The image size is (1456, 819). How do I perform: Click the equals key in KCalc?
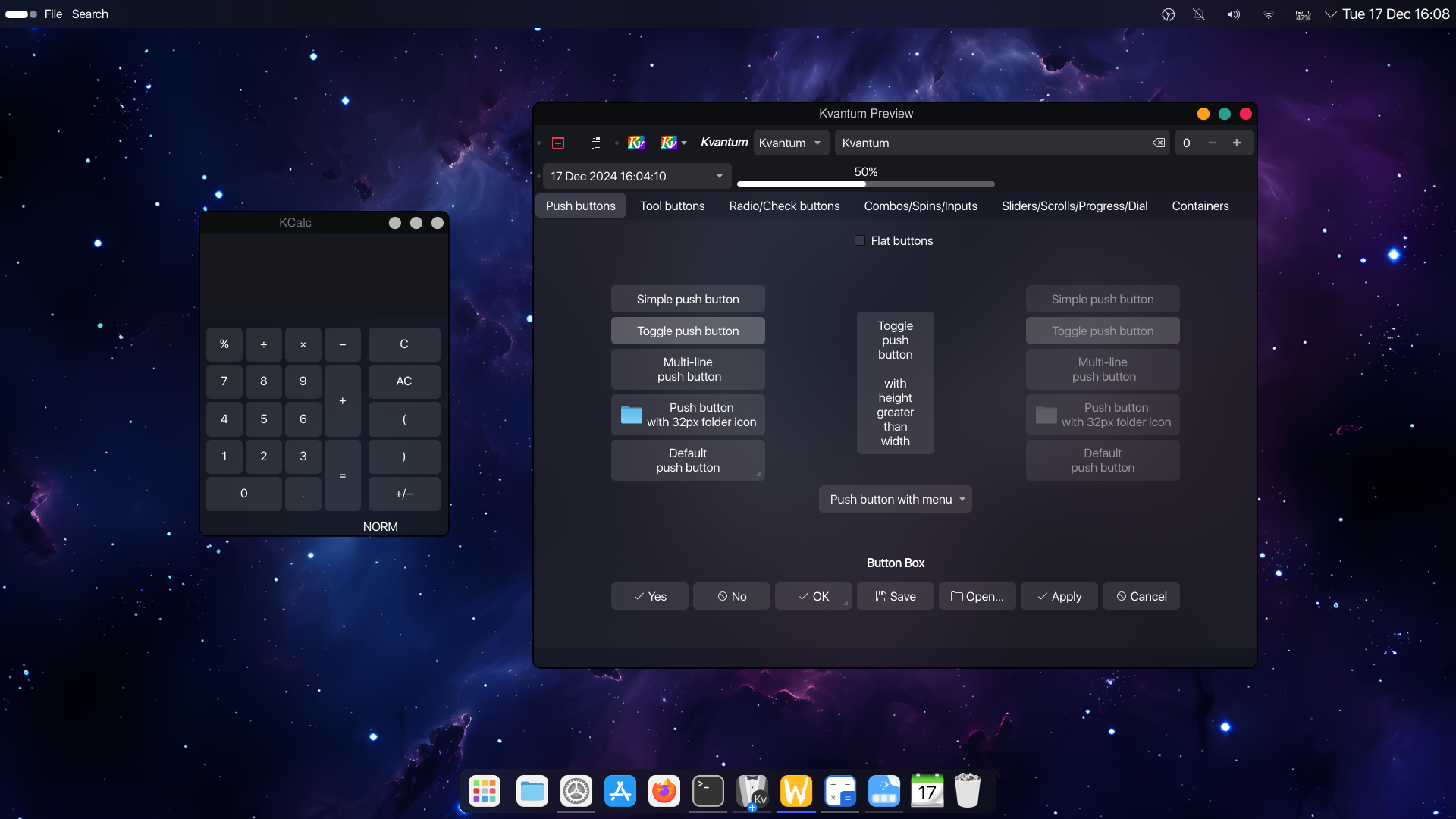(x=343, y=475)
